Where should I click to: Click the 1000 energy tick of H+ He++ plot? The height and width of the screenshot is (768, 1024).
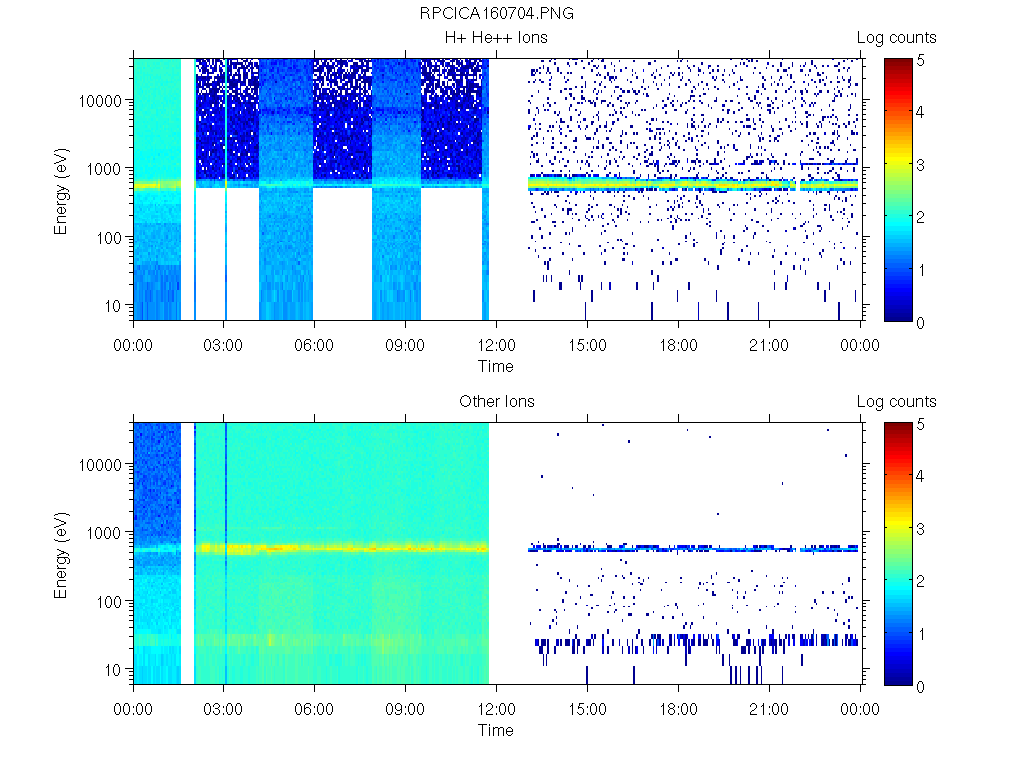point(104,169)
